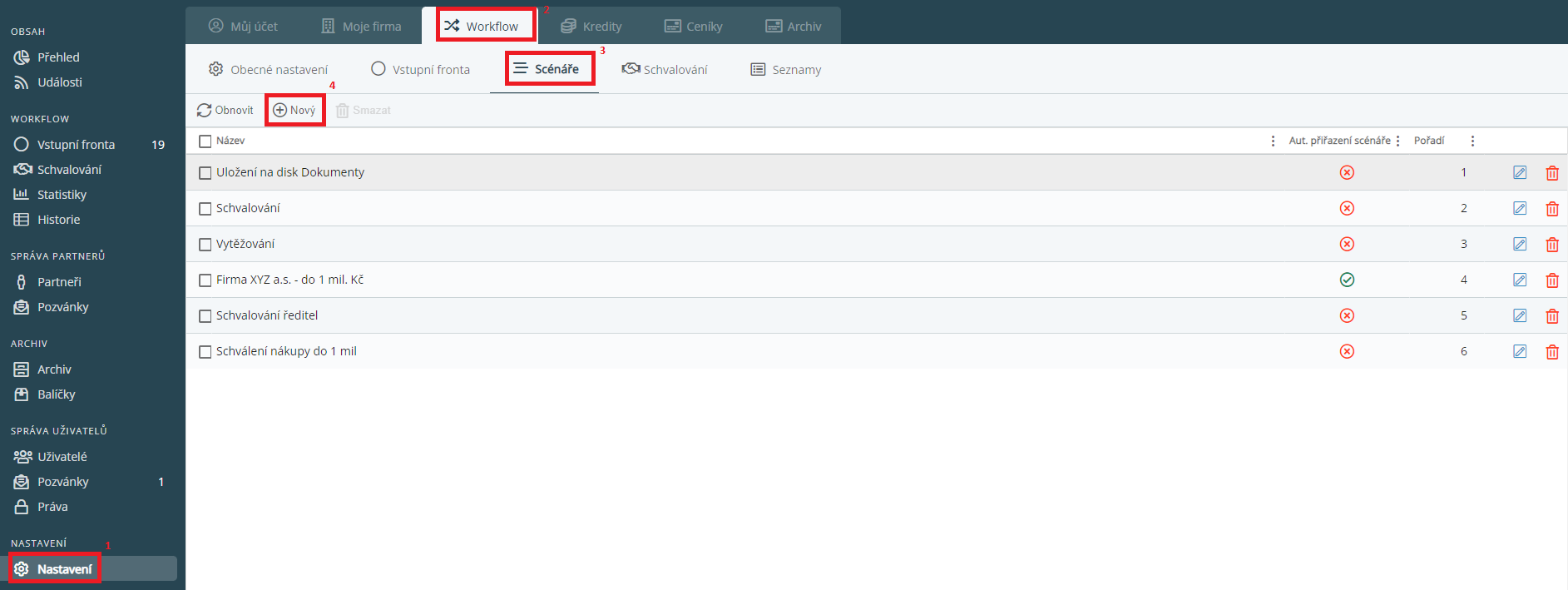Open column menu for Název header
The height and width of the screenshot is (590, 1568).
[1273, 141]
